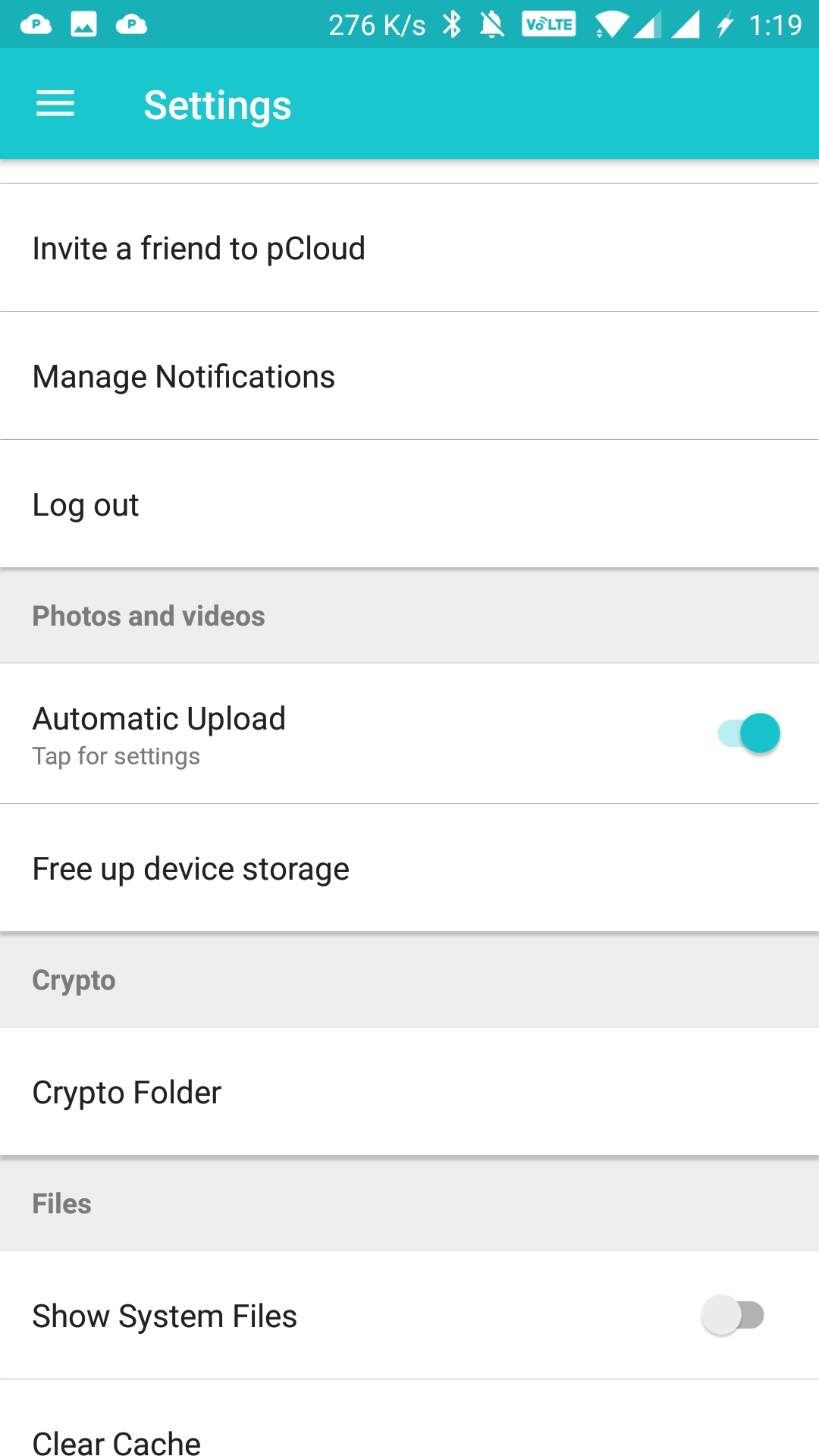Tap the Photos and videos section header
The width and height of the screenshot is (819, 1456).
point(149,617)
